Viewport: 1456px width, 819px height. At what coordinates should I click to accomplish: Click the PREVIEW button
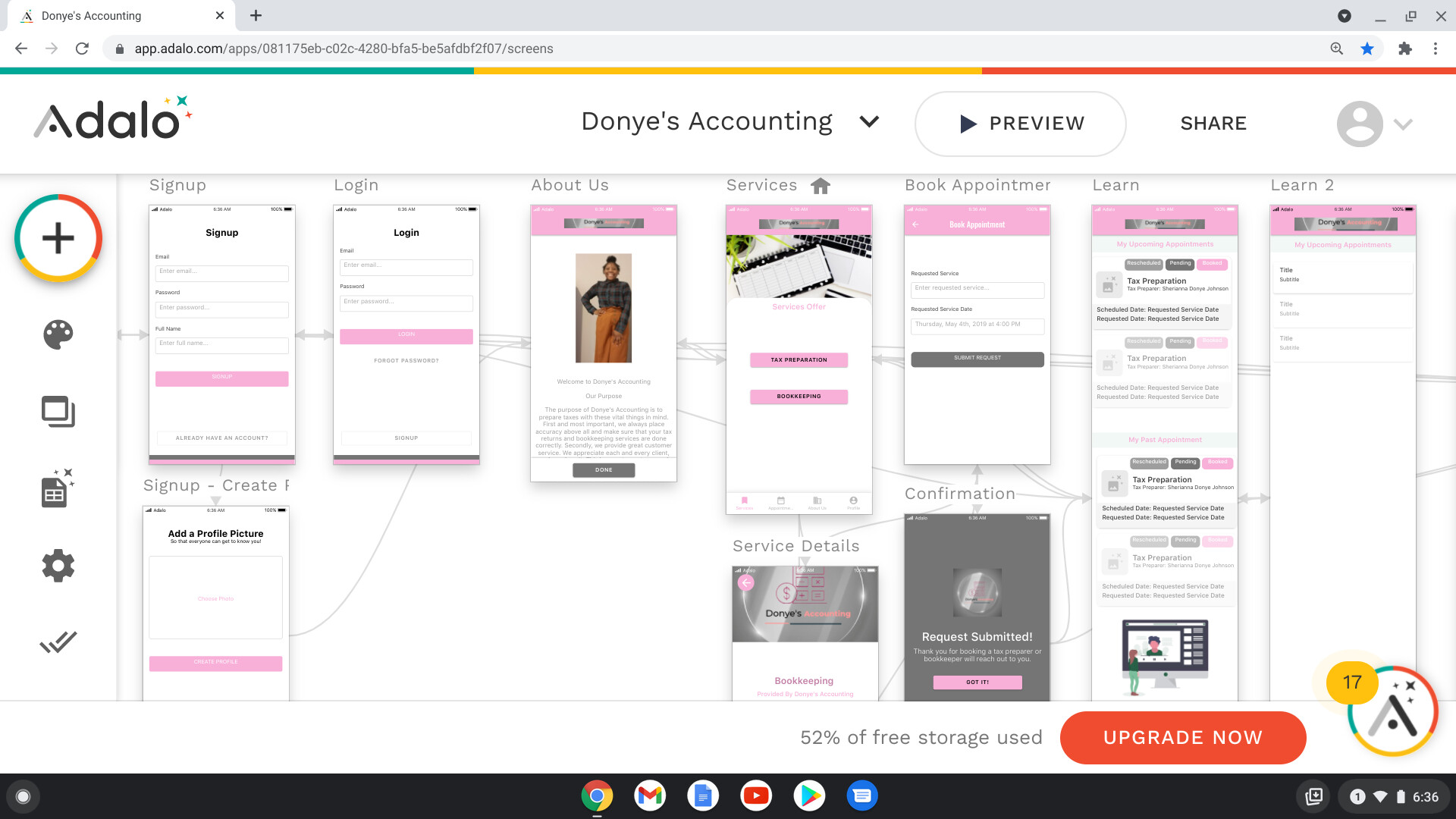1020,124
